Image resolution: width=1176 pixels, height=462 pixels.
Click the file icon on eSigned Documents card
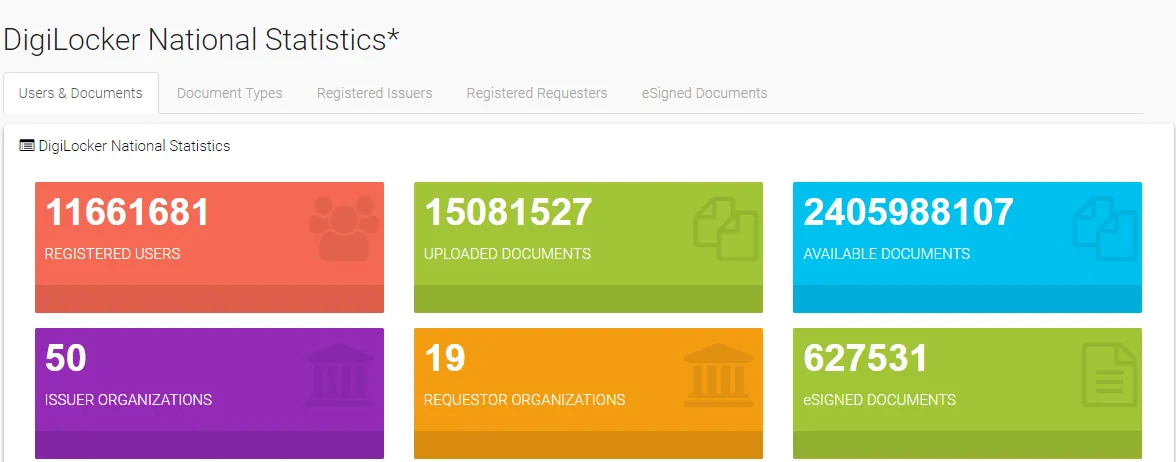pos(1109,374)
